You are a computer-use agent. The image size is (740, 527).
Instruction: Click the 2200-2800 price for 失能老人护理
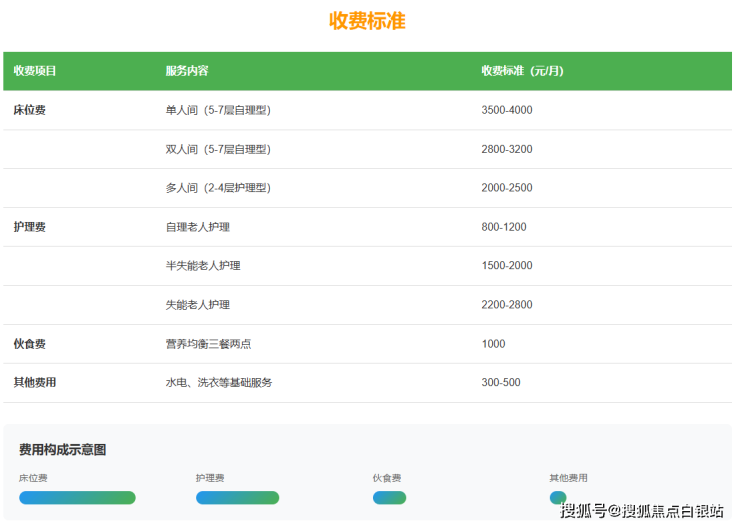coord(506,305)
